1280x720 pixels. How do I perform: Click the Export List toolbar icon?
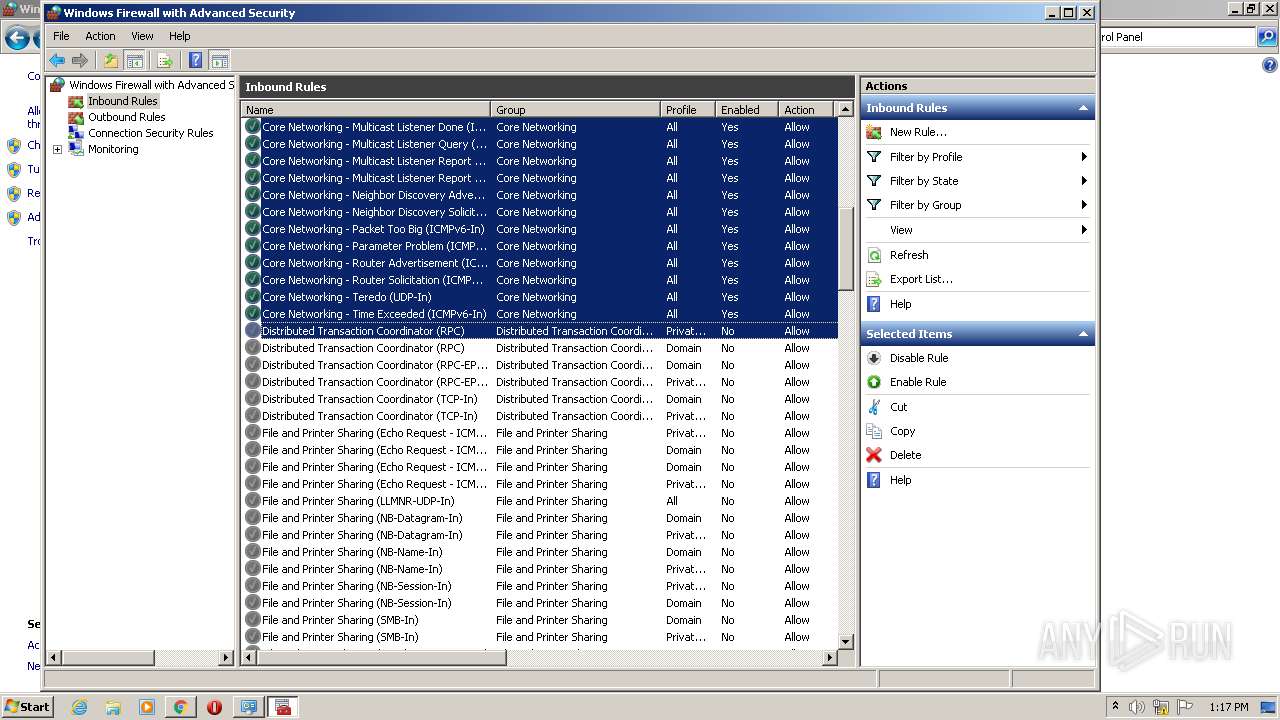tap(165, 61)
